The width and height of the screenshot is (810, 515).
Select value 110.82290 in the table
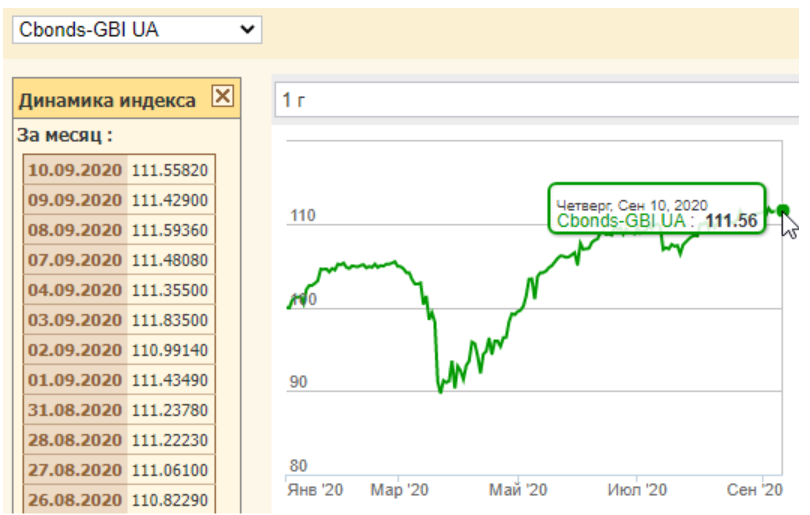[170, 500]
